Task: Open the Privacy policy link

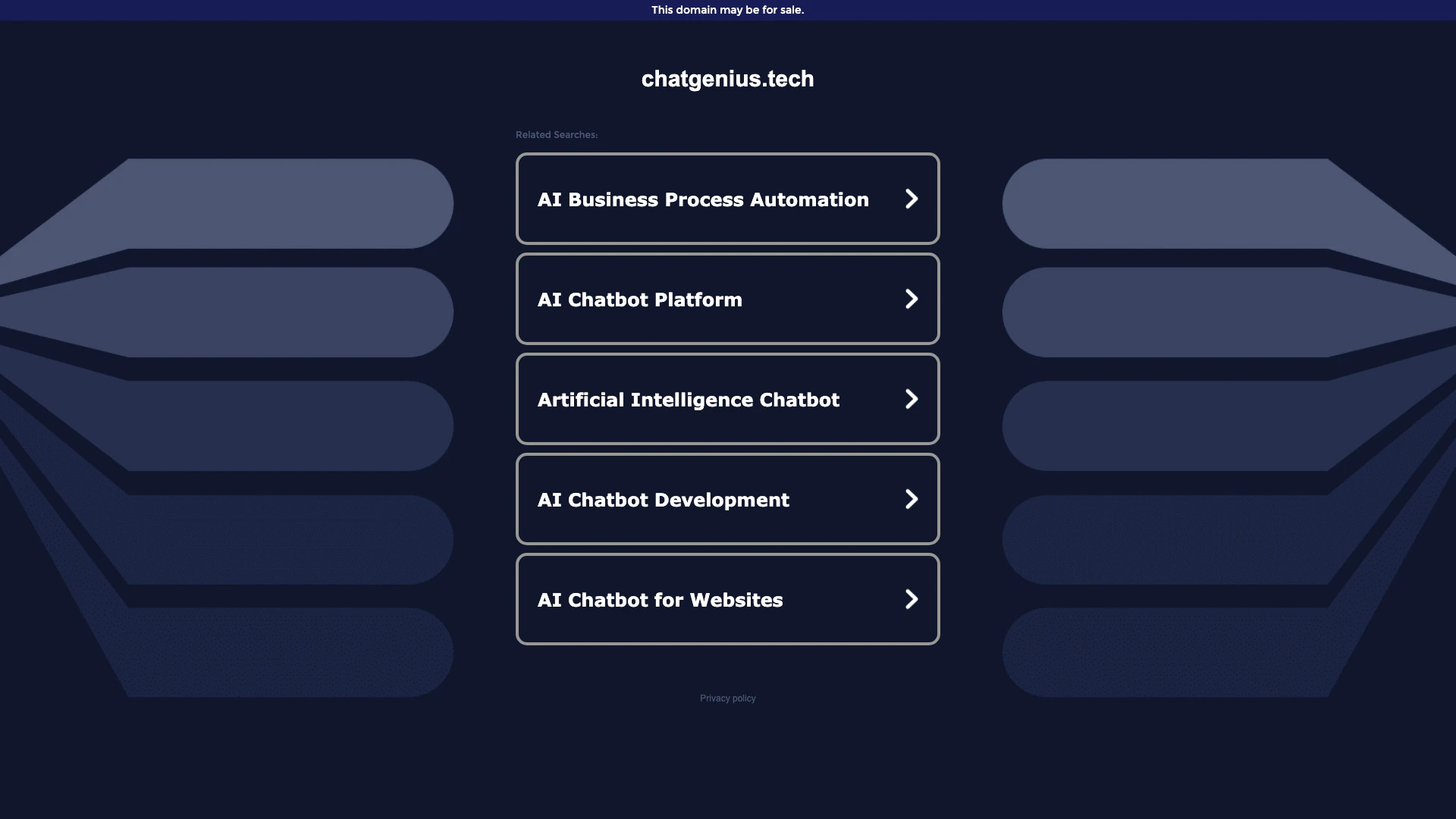Action: [x=727, y=698]
